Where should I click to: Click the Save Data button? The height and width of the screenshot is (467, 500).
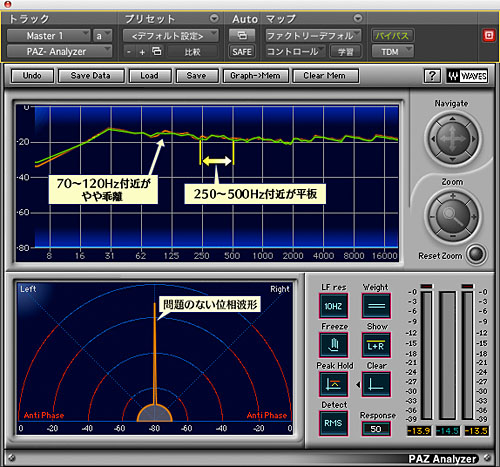pyautogui.click(x=91, y=76)
